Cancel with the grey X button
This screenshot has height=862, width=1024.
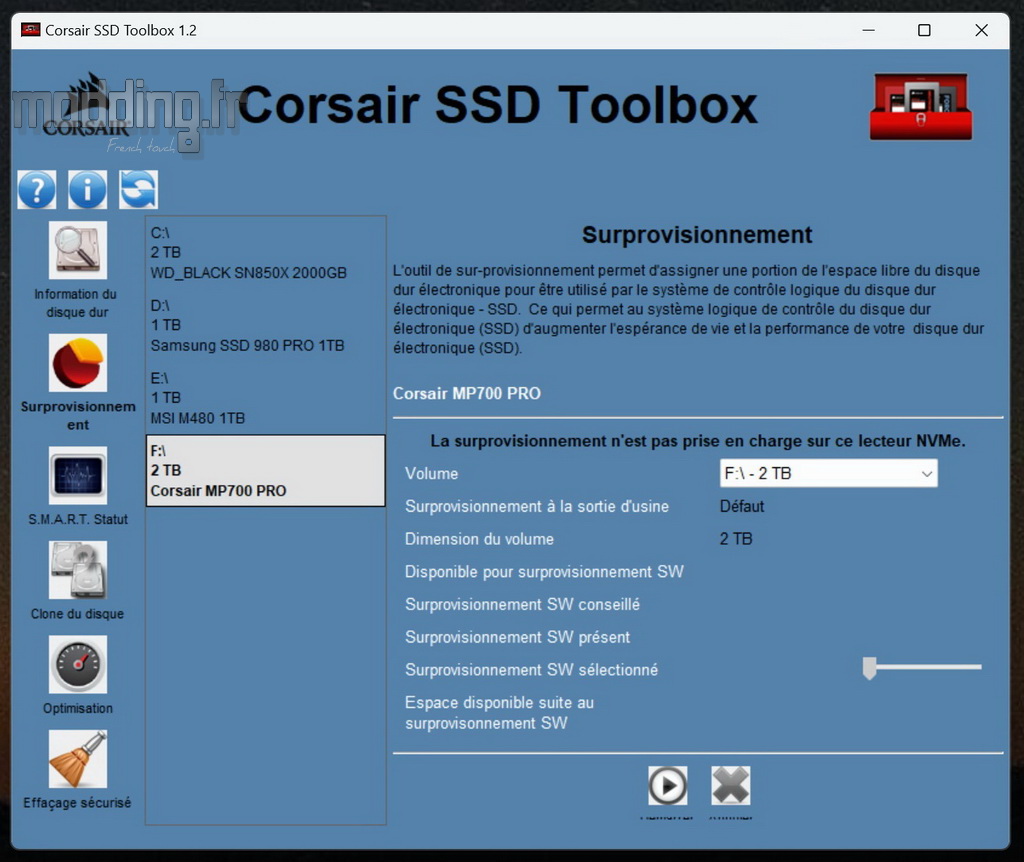[x=731, y=786]
